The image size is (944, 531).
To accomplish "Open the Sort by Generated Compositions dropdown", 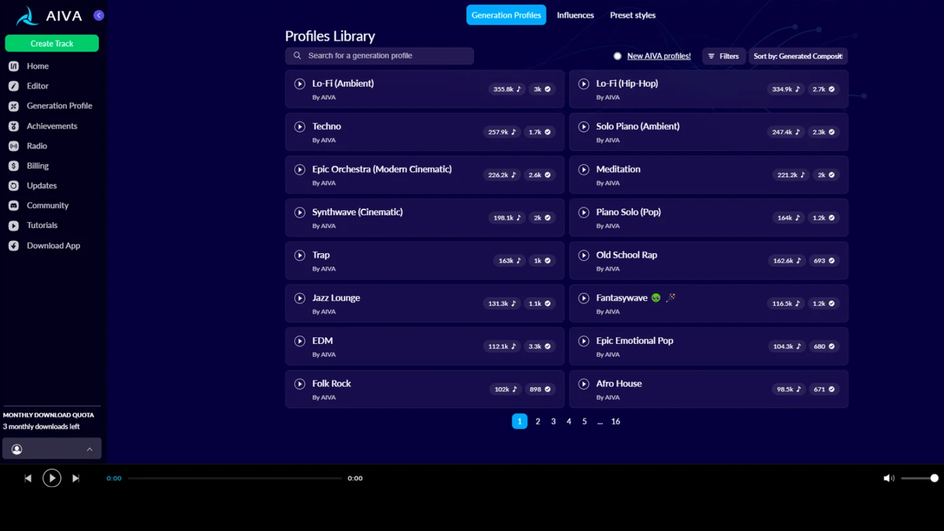I will [798, 56].
